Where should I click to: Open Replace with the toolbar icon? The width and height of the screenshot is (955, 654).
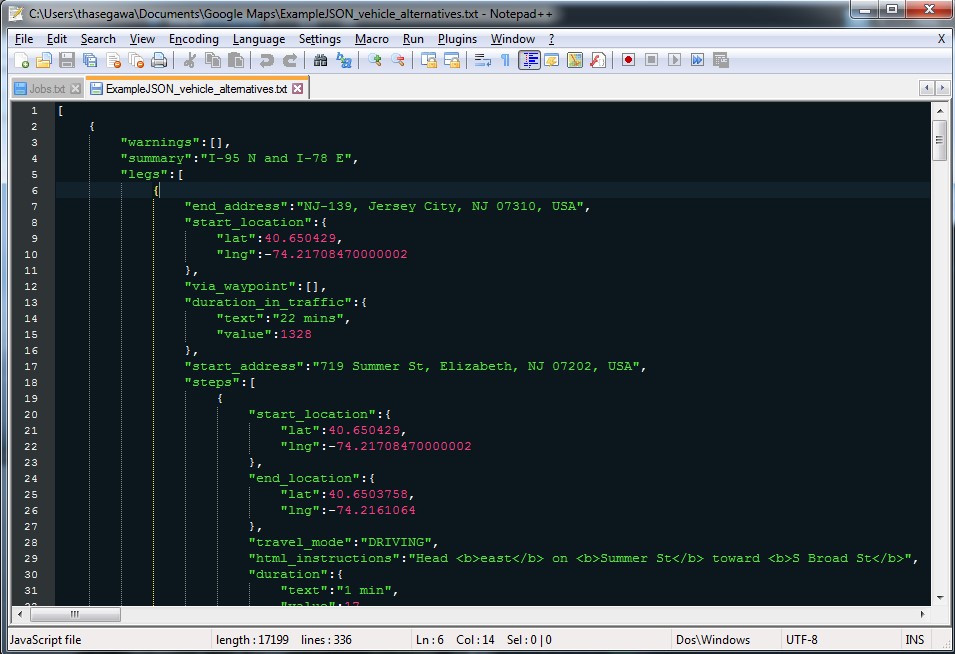click(x=344, y=60)
